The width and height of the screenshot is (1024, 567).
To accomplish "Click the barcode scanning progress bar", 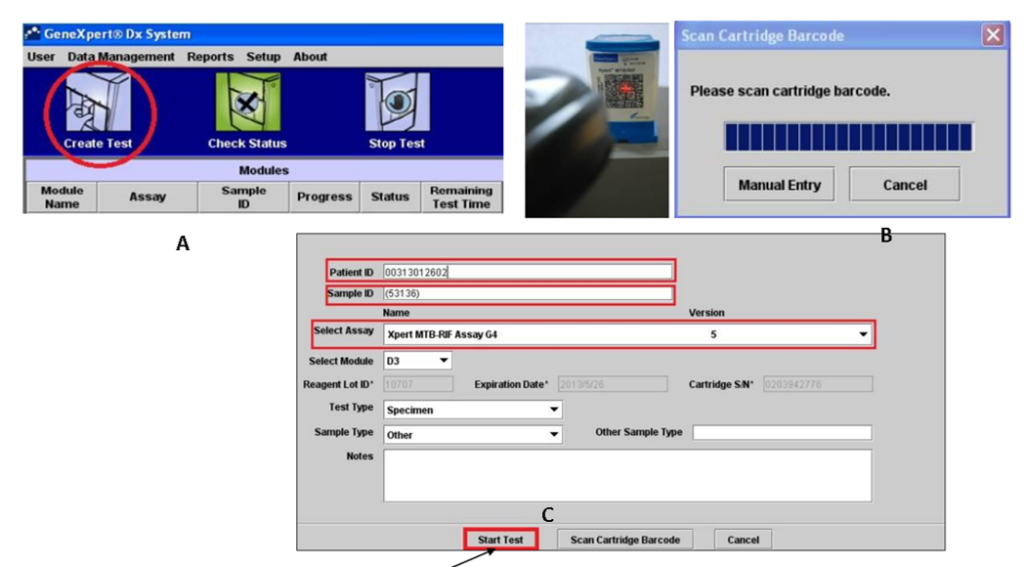I will point(849,137).
